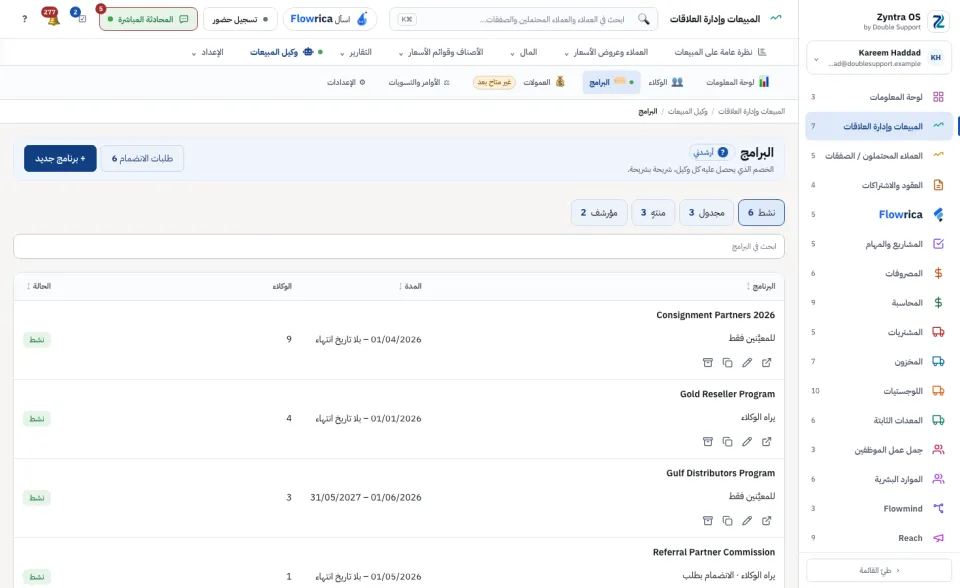This screenshot has width=960, height=588.
Task: Open طلبات الانضمام 6 requests
Action: tap(142, 159)
